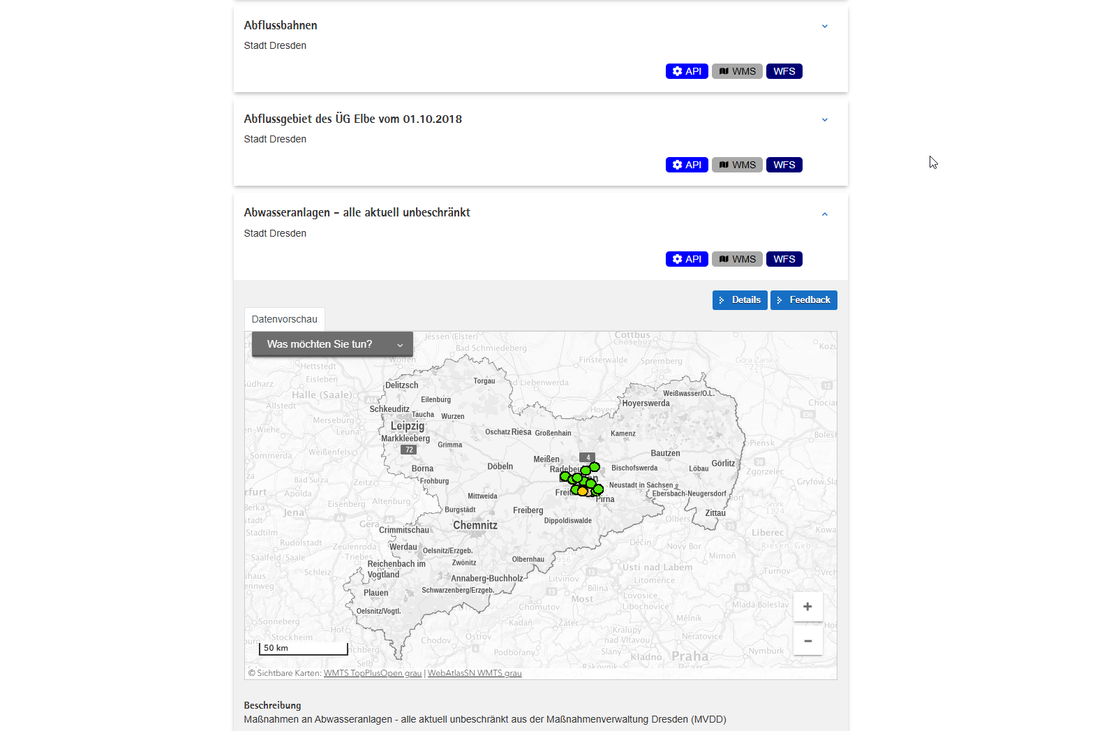This screenshot has width=1095, height=731.
Task: Select the orange marker on the map
Action: pos(582,491)
